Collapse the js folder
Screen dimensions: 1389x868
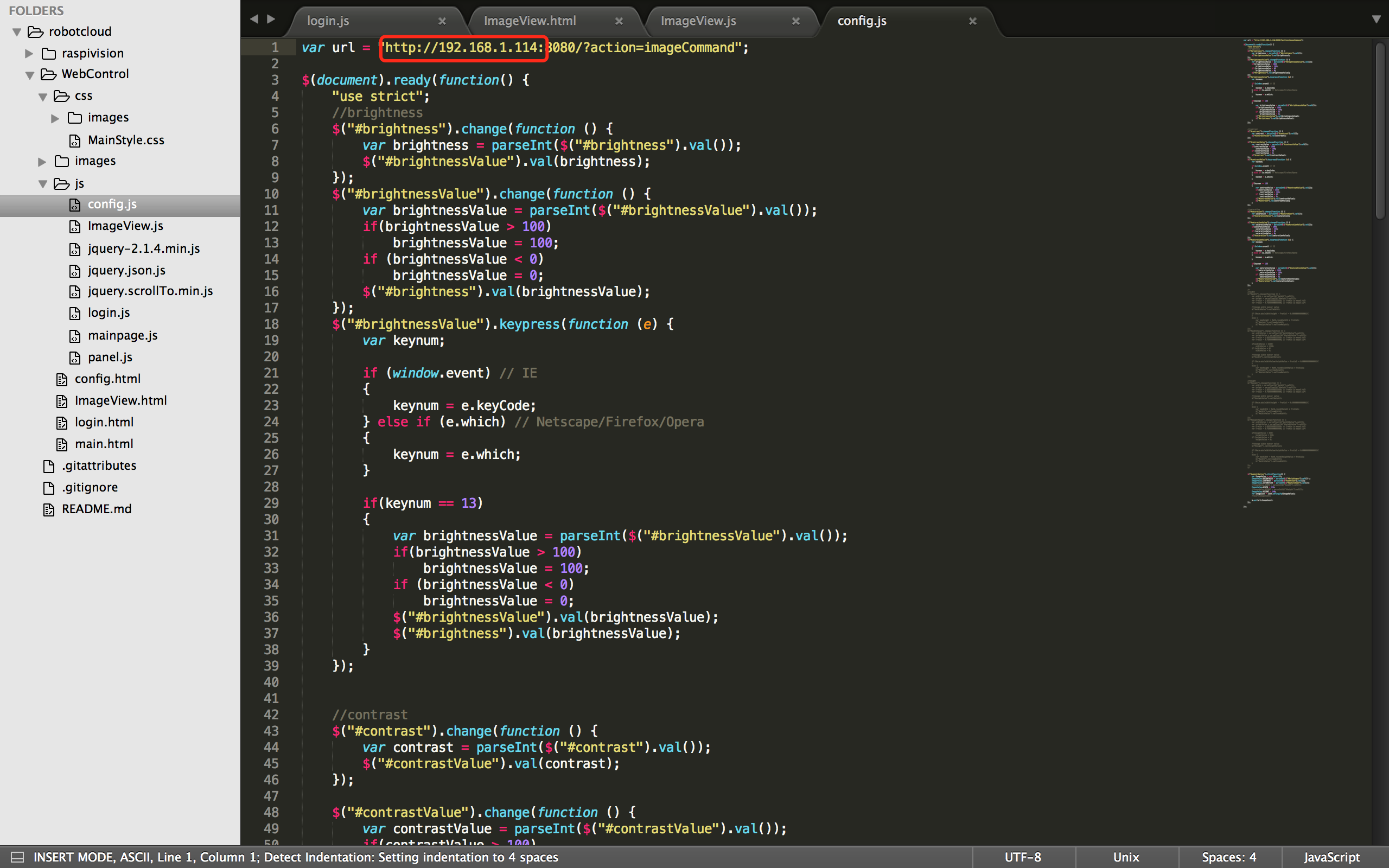[x=42, y=184]
